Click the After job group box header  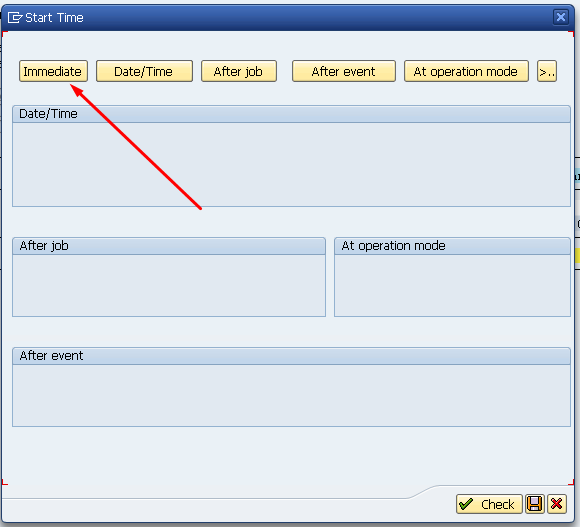click(x=169, y=246)
